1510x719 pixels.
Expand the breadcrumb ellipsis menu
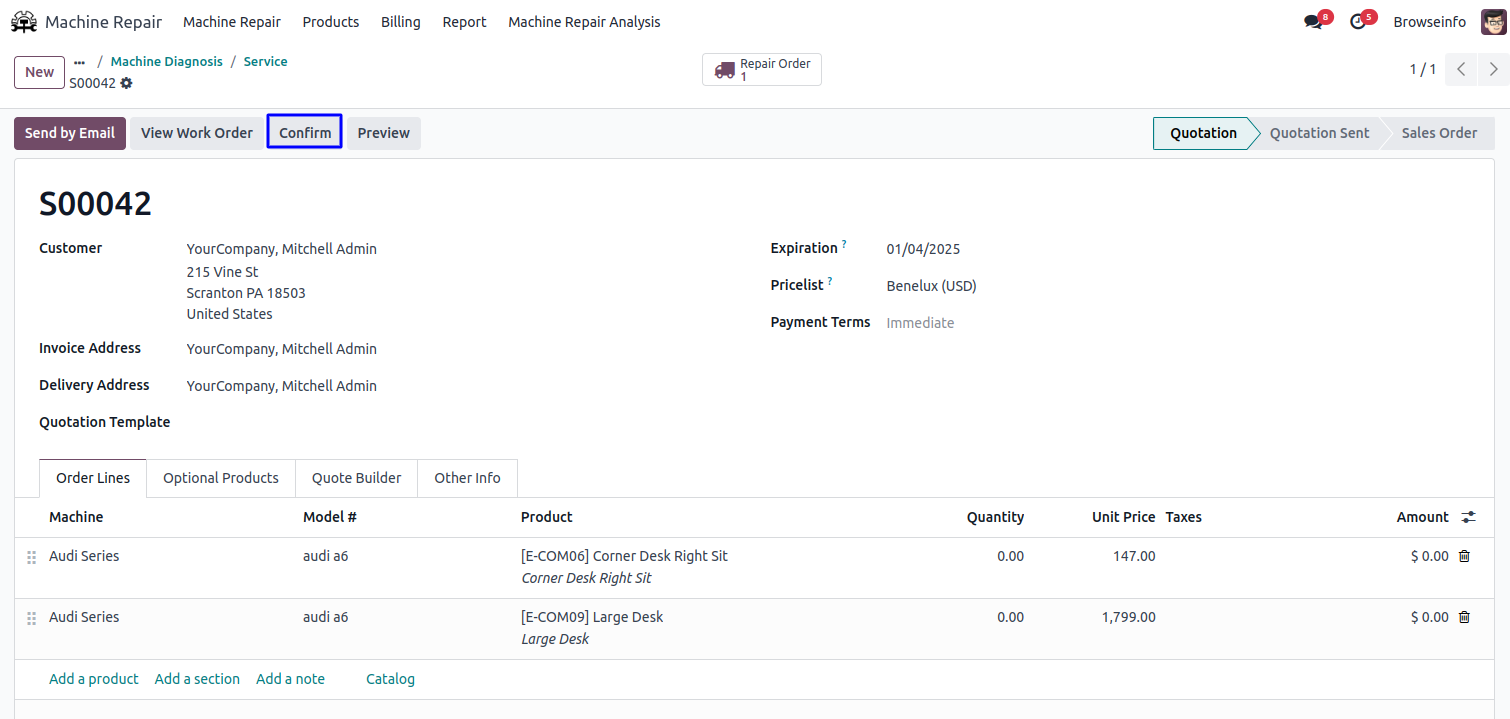(x=80, y=62)
